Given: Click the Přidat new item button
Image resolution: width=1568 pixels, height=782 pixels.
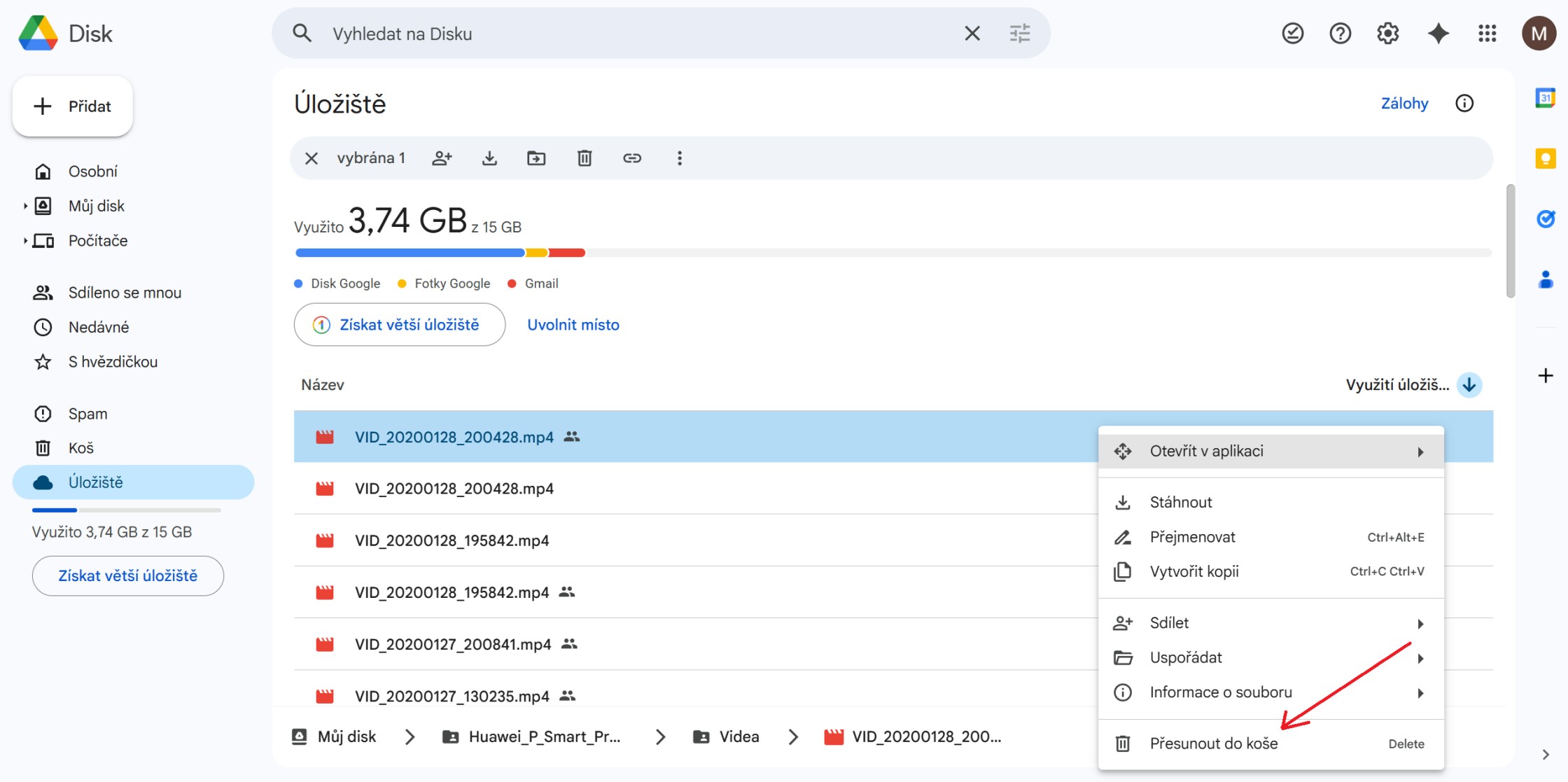Looking at the screenshot, I should click(73, 106).
